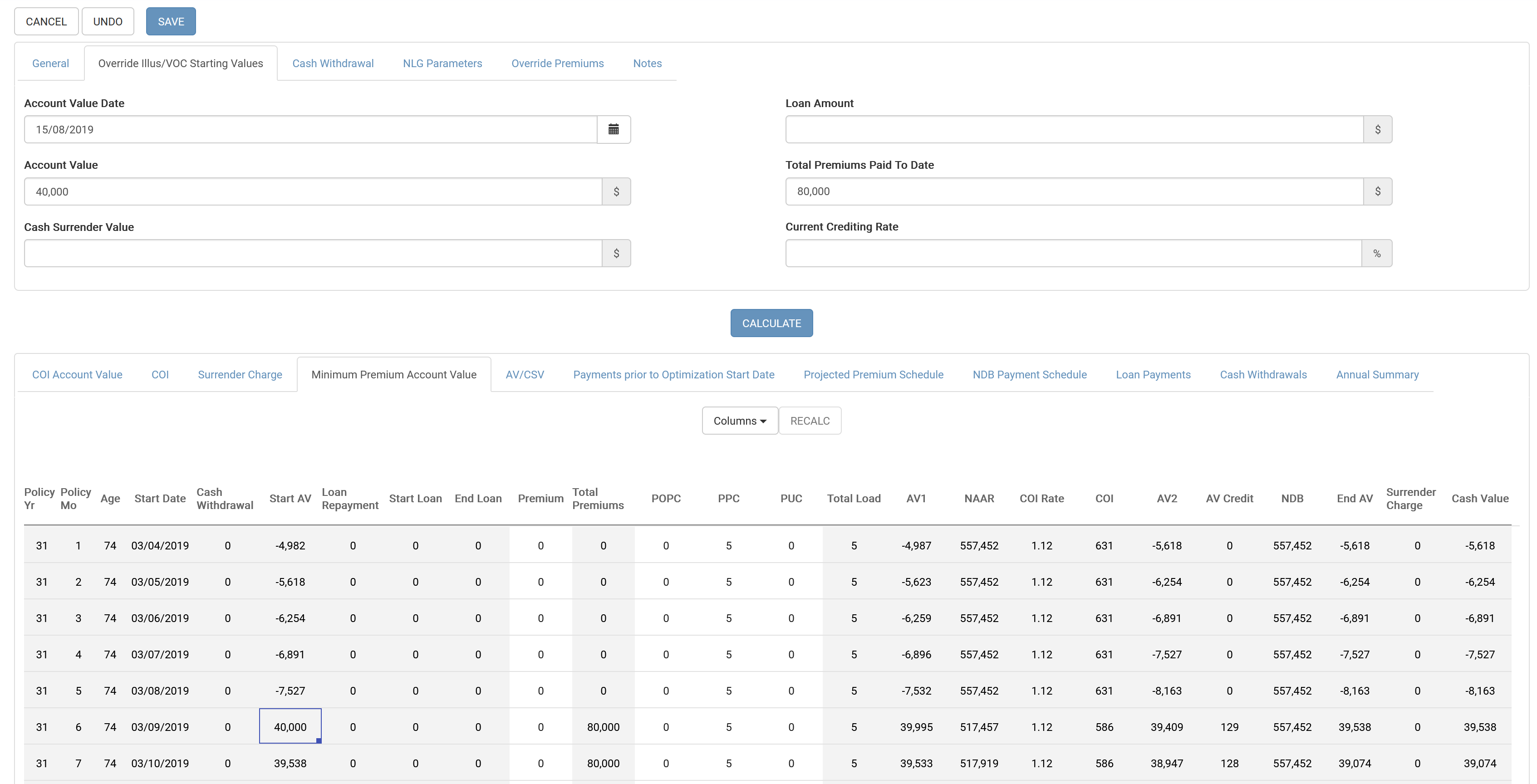Expand the Columns dropdown

(739, 421)
